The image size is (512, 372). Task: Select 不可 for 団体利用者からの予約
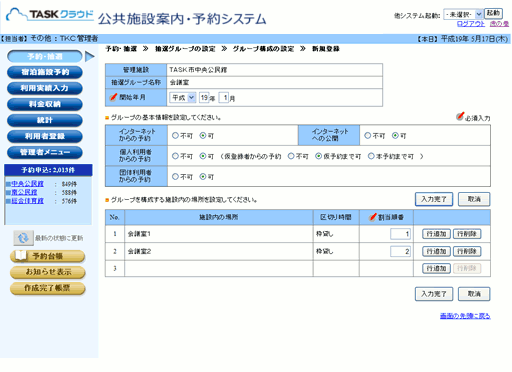point(175,177)
